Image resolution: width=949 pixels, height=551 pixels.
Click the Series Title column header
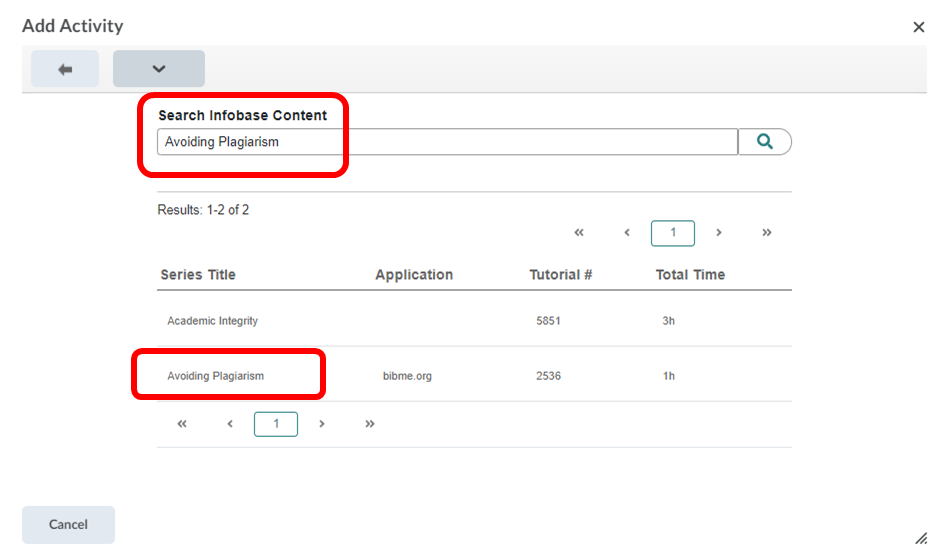click(x=198, y=275)
